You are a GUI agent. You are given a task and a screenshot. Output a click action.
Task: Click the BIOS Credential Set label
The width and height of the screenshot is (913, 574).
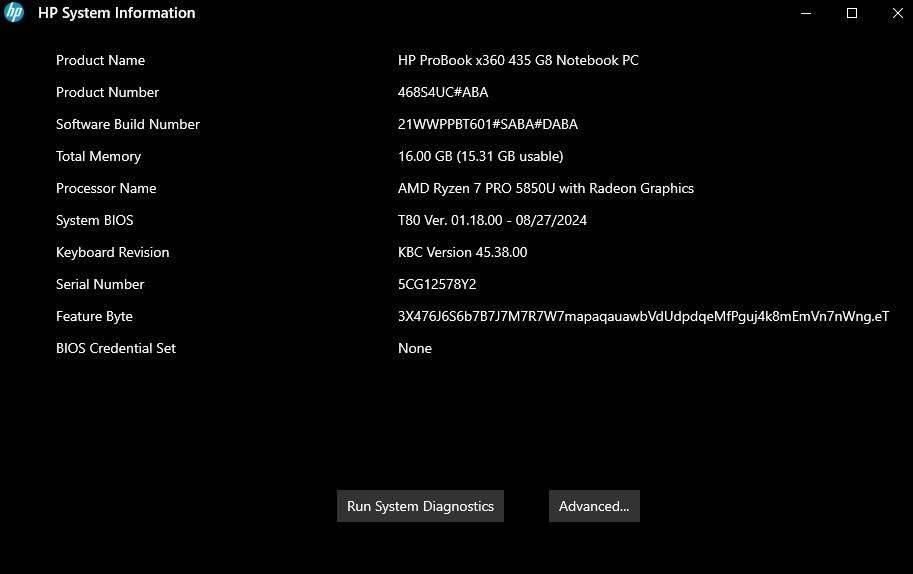[115, 348]
